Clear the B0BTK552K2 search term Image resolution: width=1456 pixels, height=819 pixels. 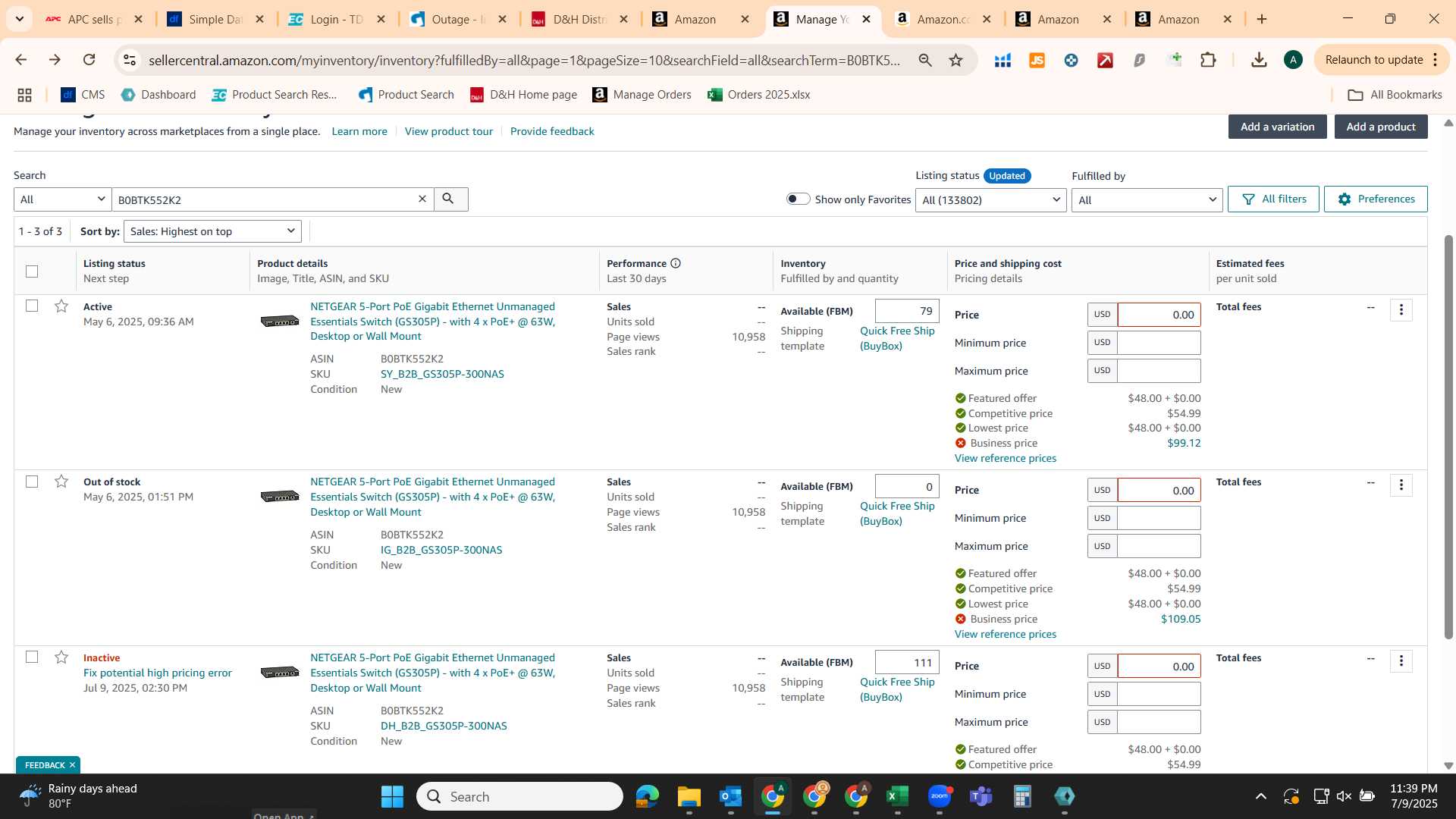(422, 199)
